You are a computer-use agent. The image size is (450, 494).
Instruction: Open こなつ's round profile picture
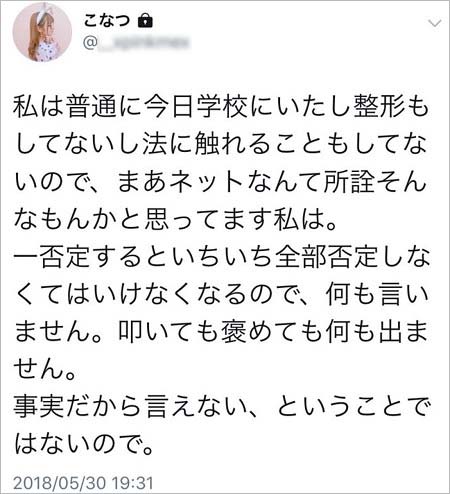pyautogui.click(x=42, y=32)
